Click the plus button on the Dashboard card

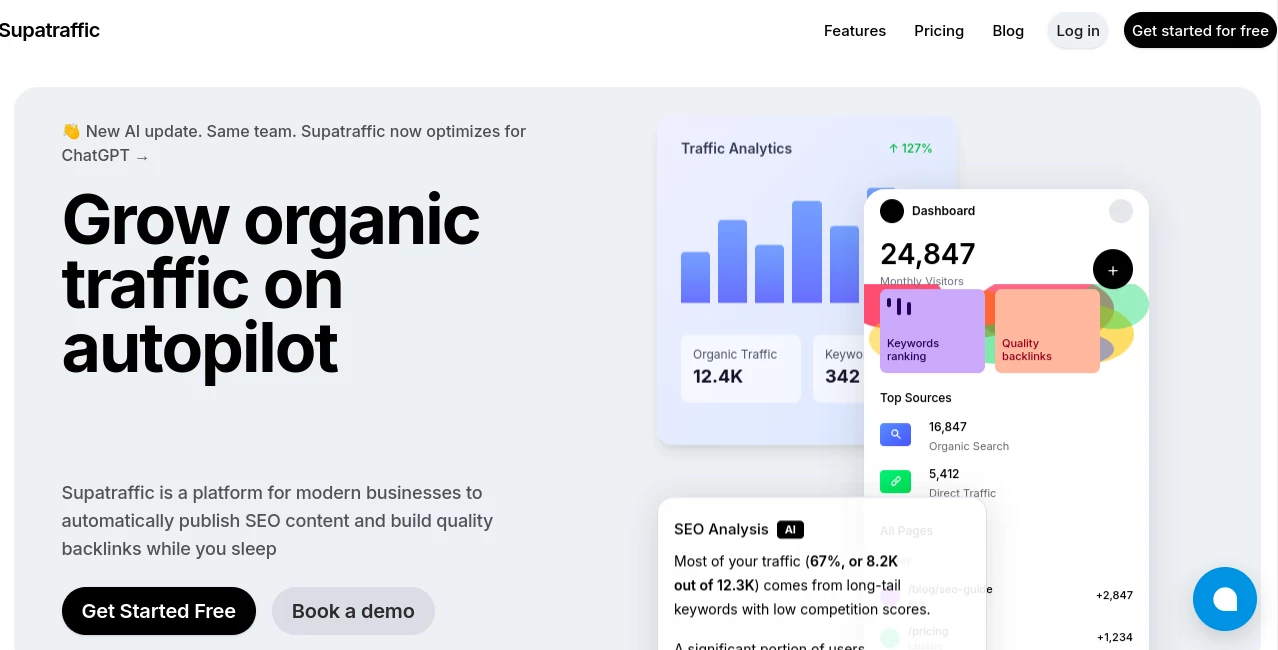click(1112, 268)
